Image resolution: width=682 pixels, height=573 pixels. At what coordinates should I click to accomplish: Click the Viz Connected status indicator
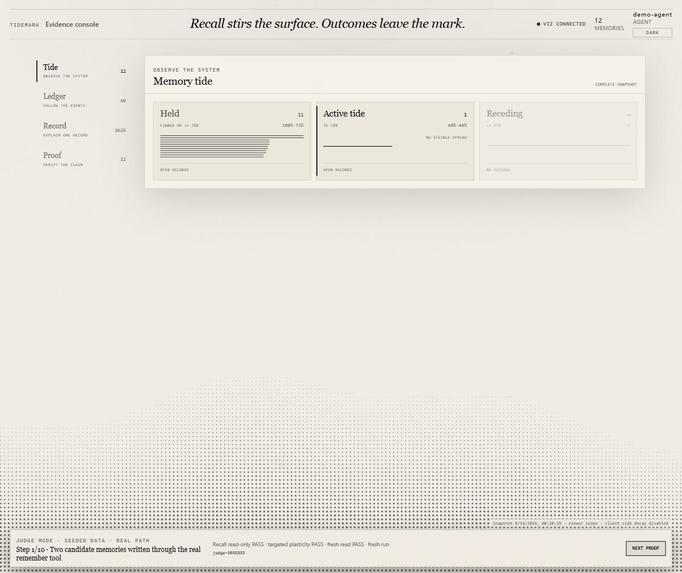561,24
